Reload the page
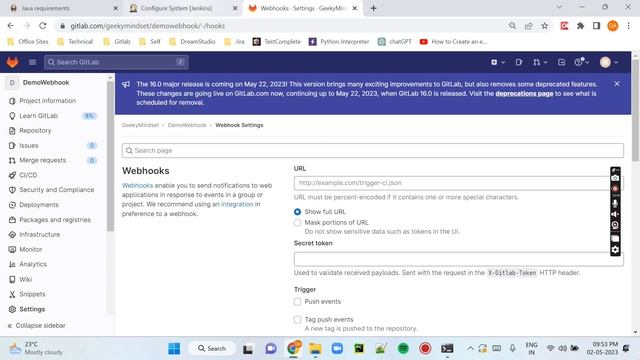Image resolution: width=640 pixels, height=360 pixels. [43, 26]
